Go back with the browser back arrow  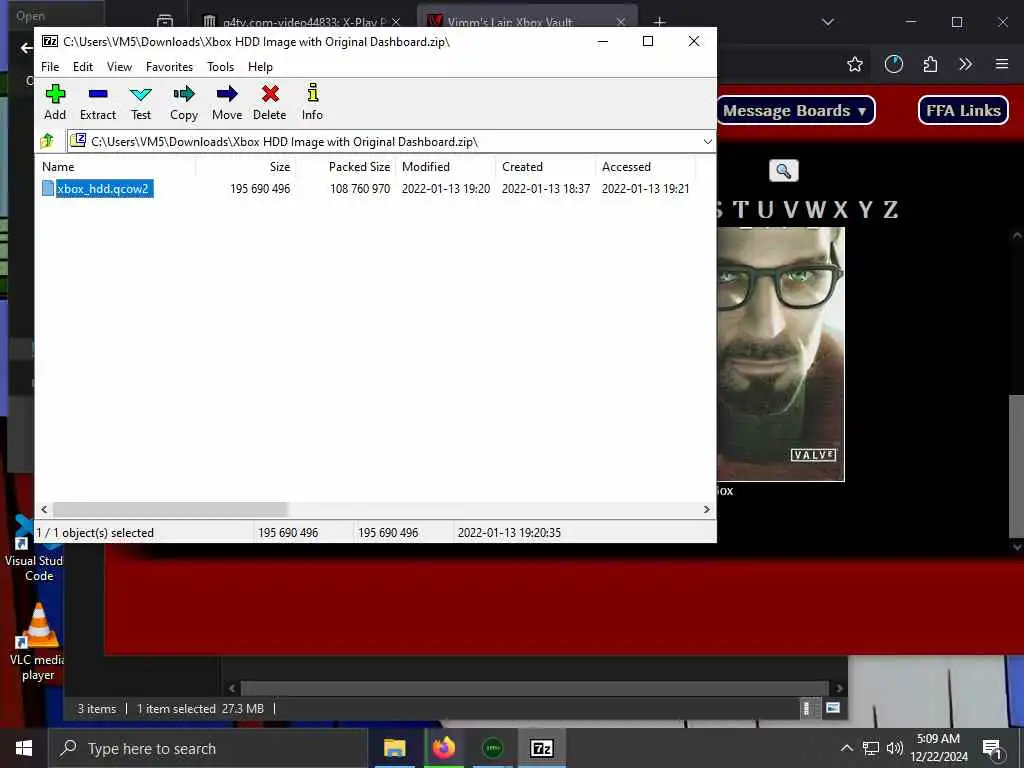click(26, 48)
